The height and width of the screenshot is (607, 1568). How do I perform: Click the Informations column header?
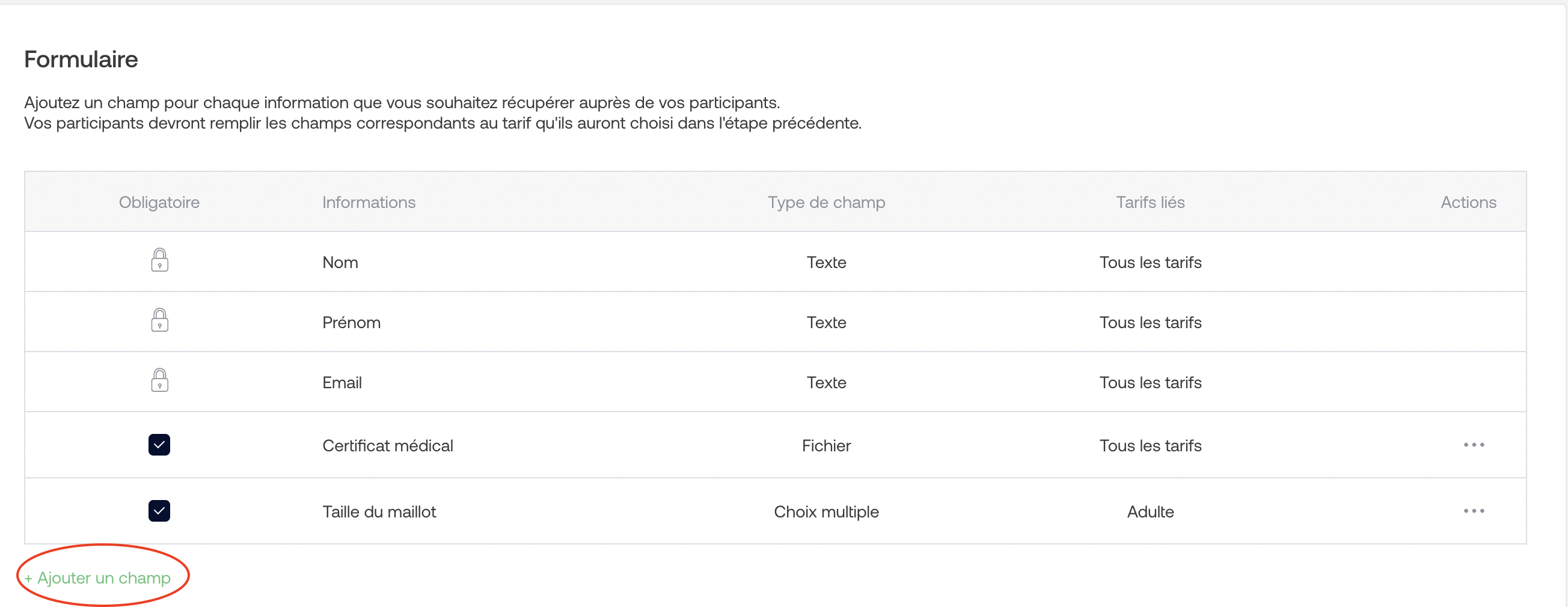click(x=369, y=203)
